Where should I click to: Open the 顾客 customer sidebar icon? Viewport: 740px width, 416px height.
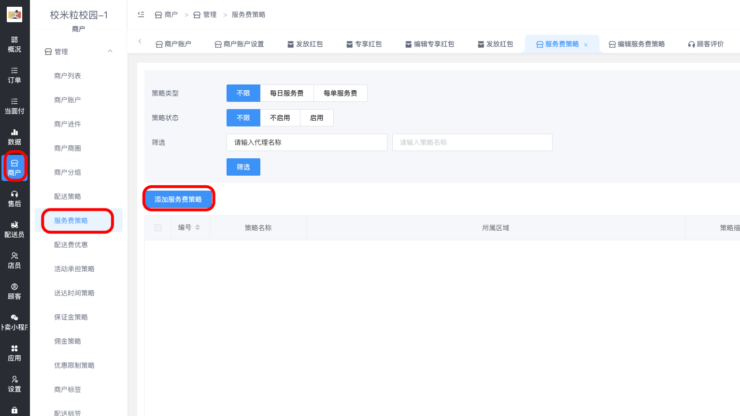14,291
